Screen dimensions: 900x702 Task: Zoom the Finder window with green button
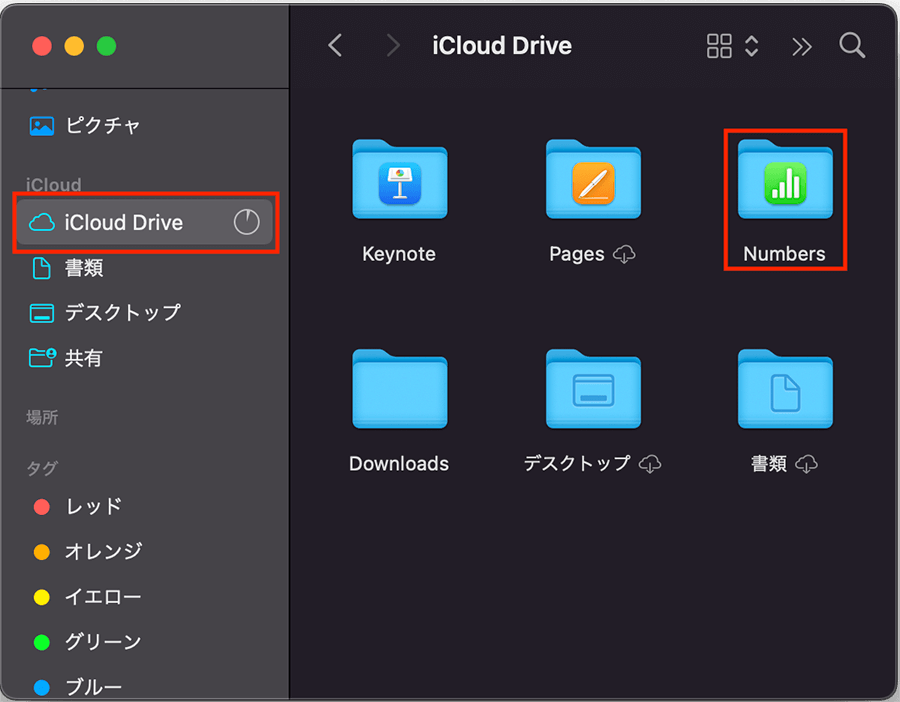[106, 46]
